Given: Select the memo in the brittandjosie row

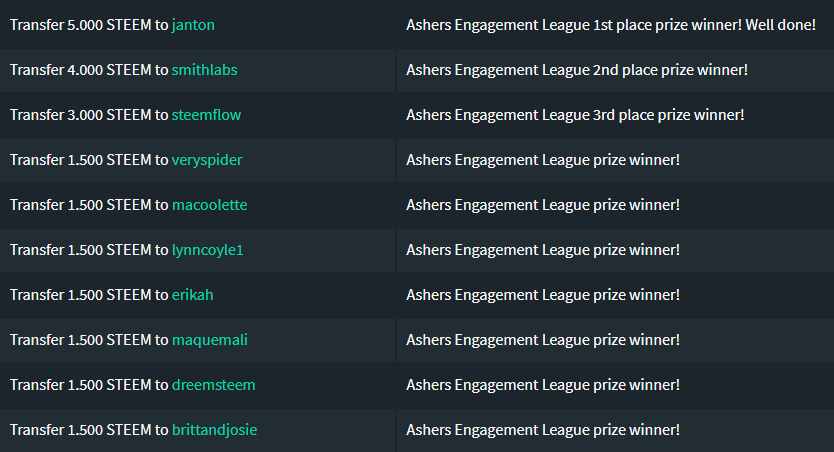Looking at the screenshot, I should (543, 429).
